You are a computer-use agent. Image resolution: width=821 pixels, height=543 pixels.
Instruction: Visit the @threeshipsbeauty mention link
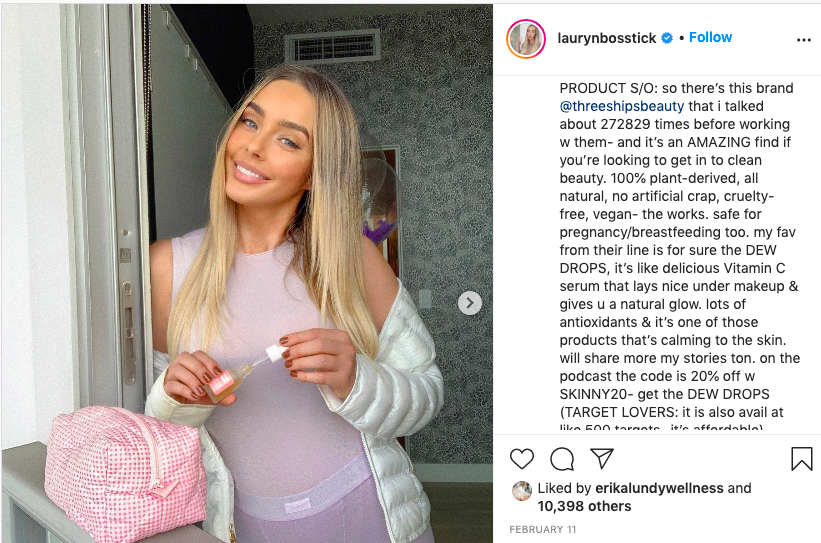point(622,106)
